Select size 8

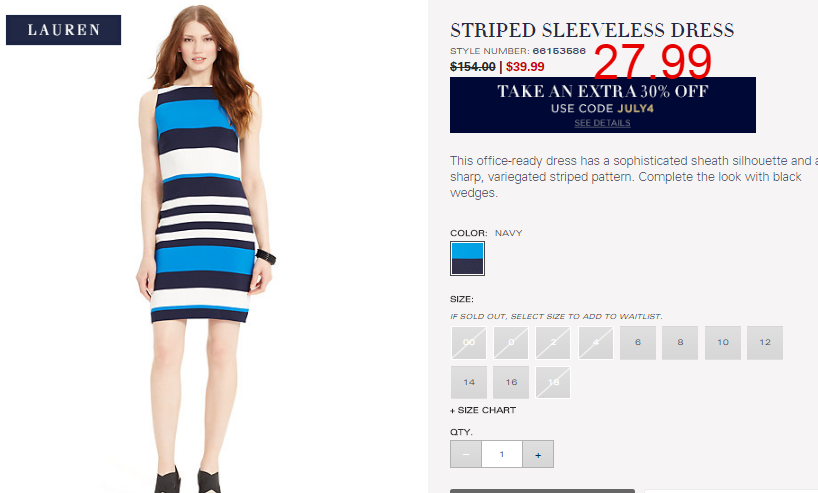[680, 343]
